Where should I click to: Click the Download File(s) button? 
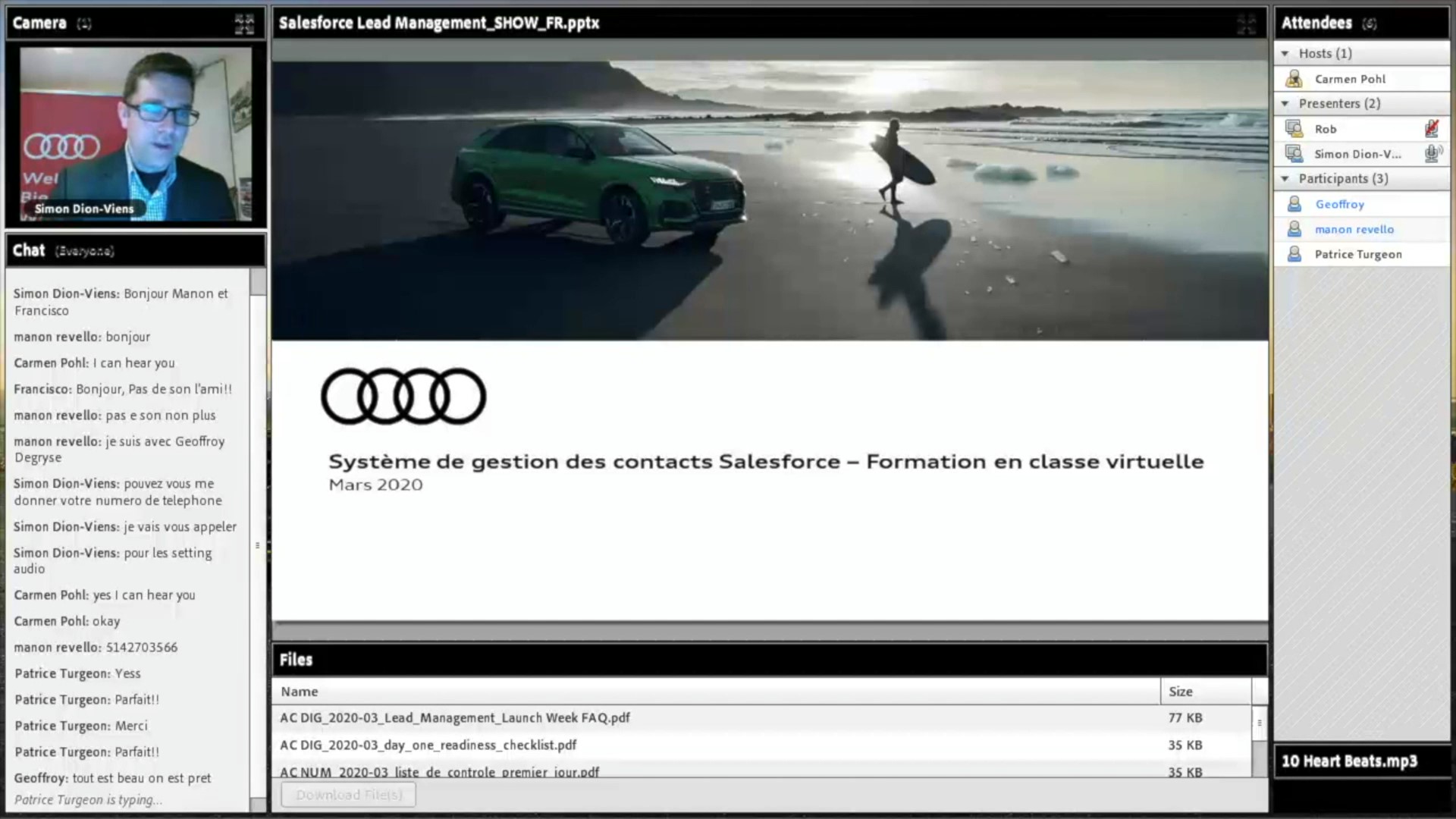click(x=348, y=795)
